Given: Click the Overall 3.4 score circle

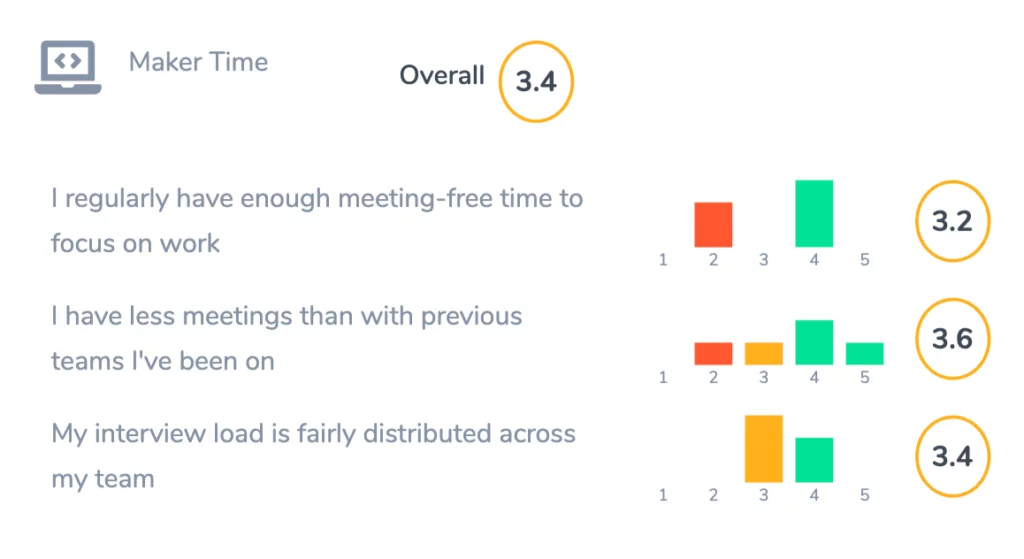Looking at the screenshot, I should [536, 82].
